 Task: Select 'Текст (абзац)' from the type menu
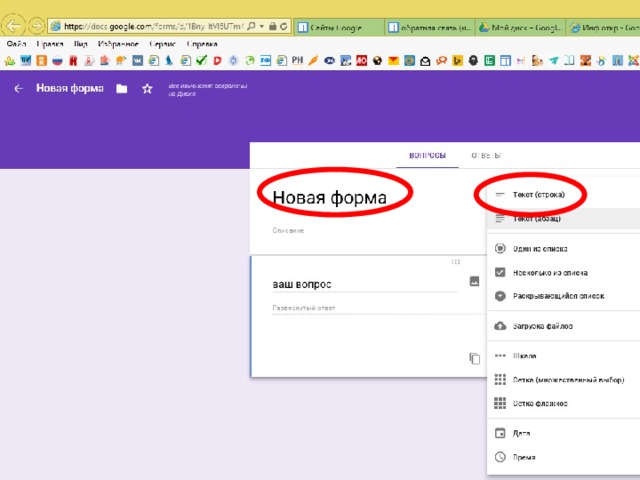[x=536, y=218]
